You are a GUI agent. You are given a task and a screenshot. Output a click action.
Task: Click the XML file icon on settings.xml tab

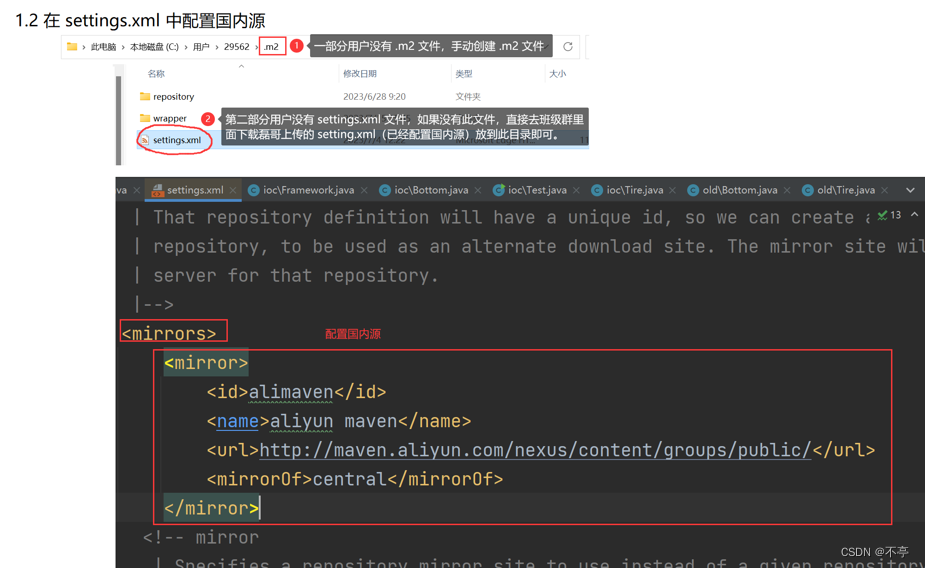(x=157, y=190)
